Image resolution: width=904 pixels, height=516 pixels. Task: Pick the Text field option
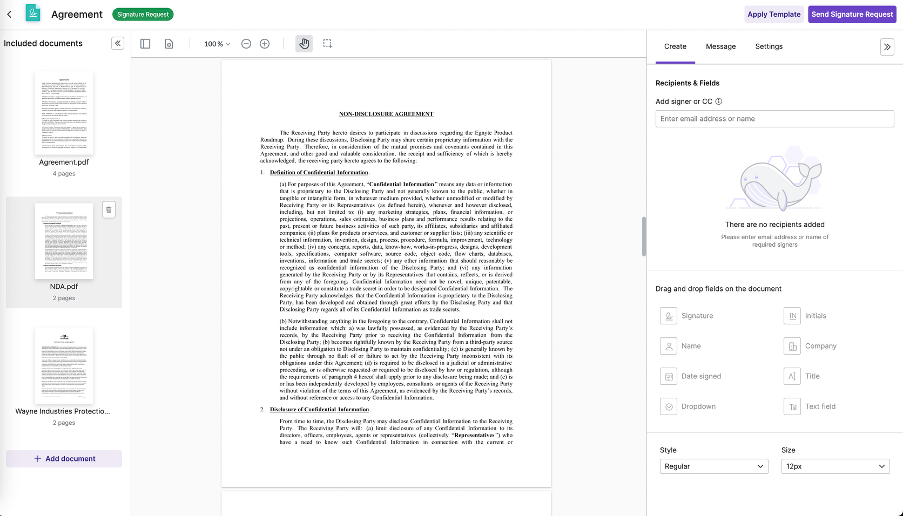click(809, 406)
